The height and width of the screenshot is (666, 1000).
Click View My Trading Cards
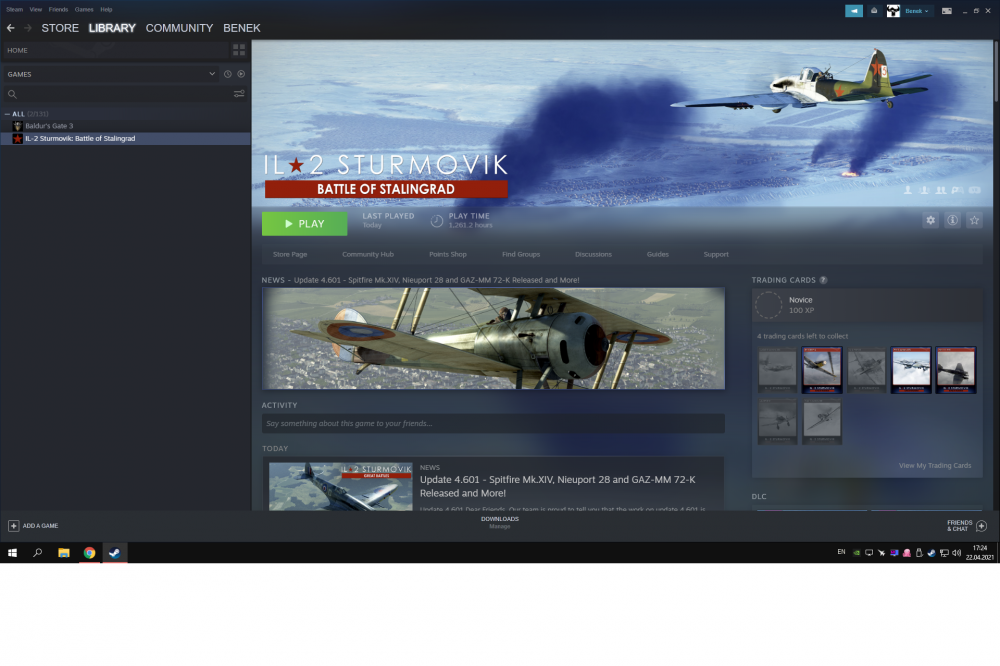935,466
